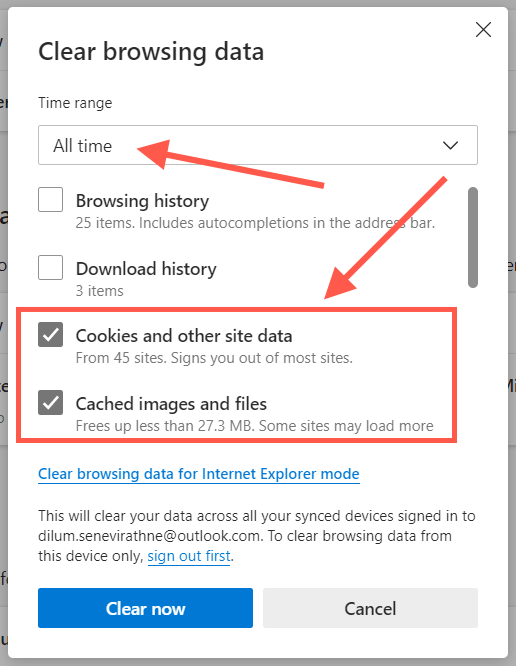Click the Cancel button
516x666 pixels.
370,608
